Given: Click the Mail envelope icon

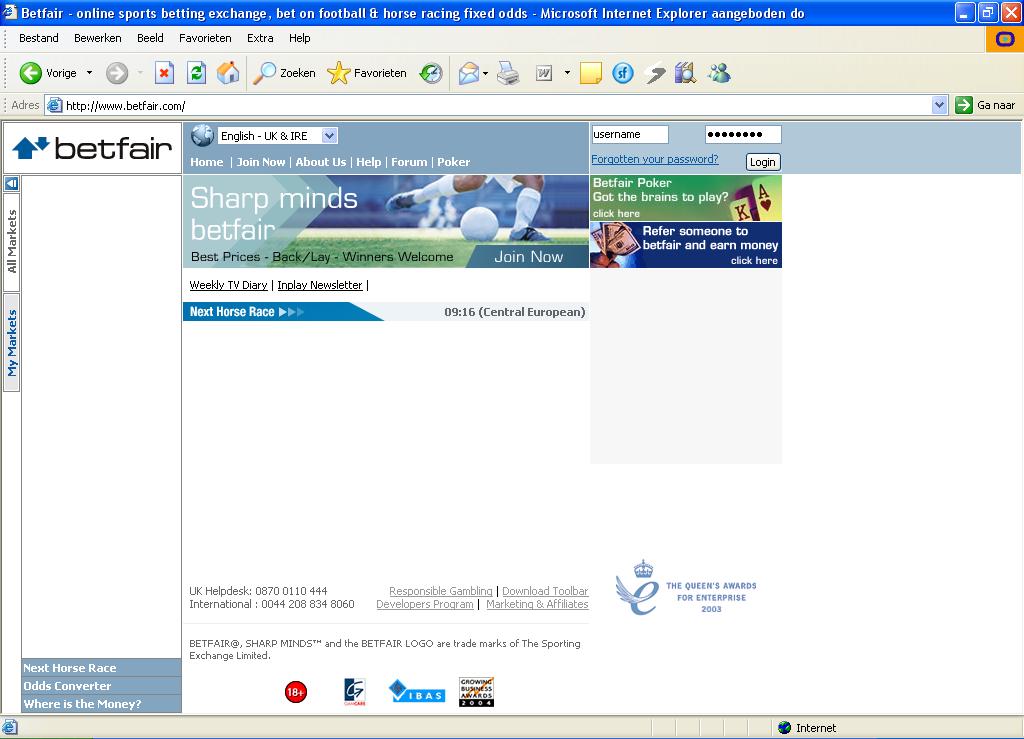Looking at the screenshot, I should (x=469, y=73).
